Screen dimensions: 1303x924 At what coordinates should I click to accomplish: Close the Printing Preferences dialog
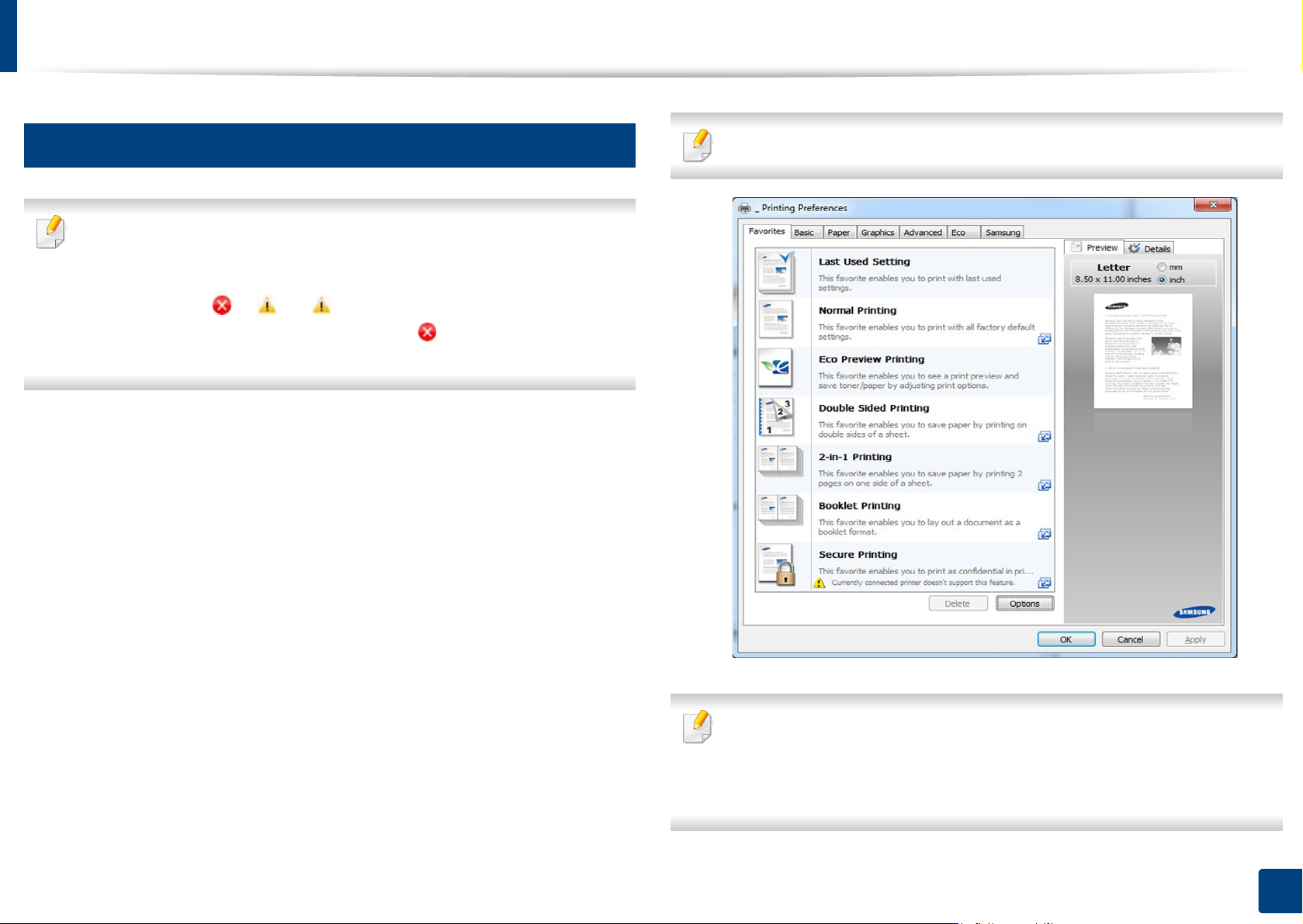(1213, 205)
